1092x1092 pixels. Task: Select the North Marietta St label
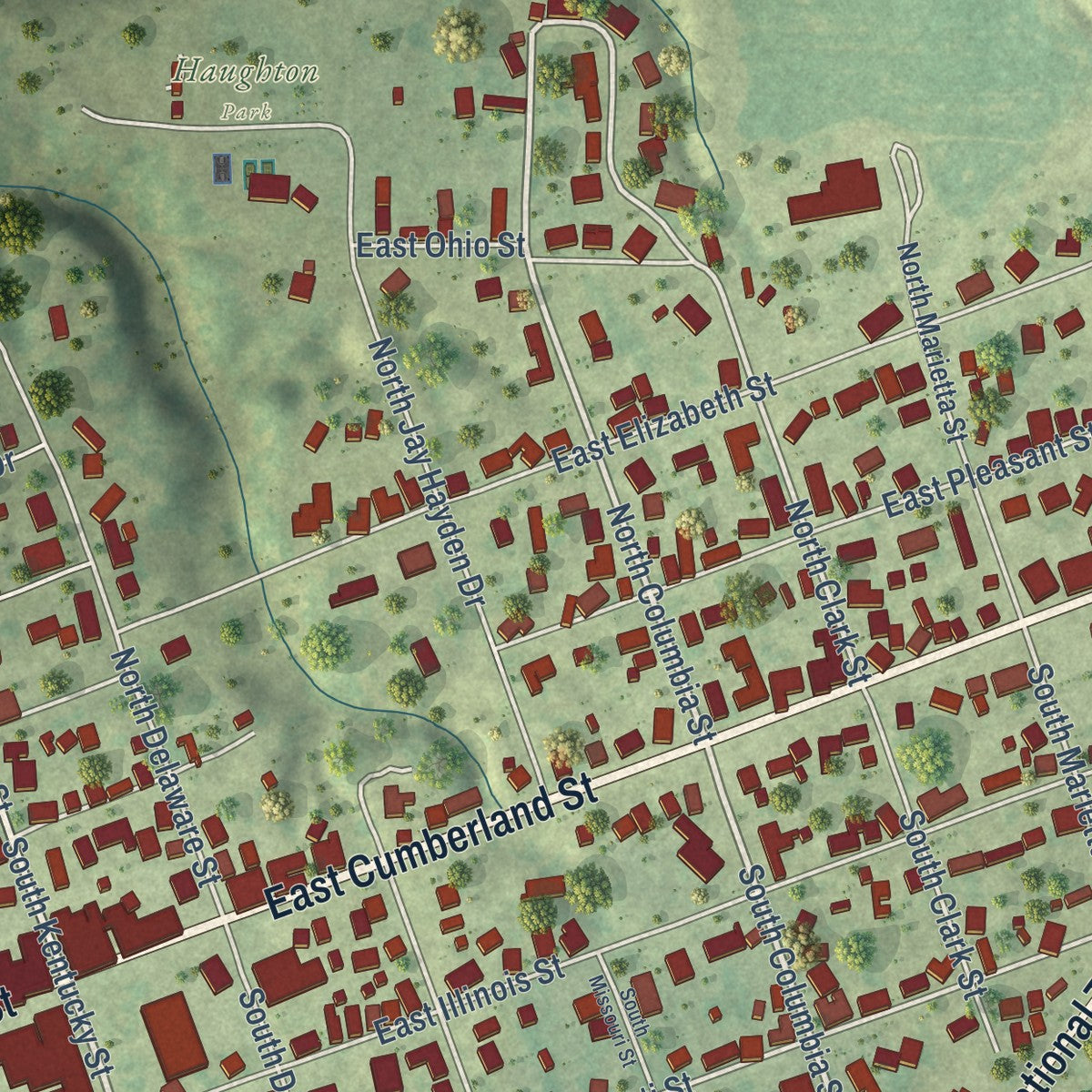tap(931, 341)
